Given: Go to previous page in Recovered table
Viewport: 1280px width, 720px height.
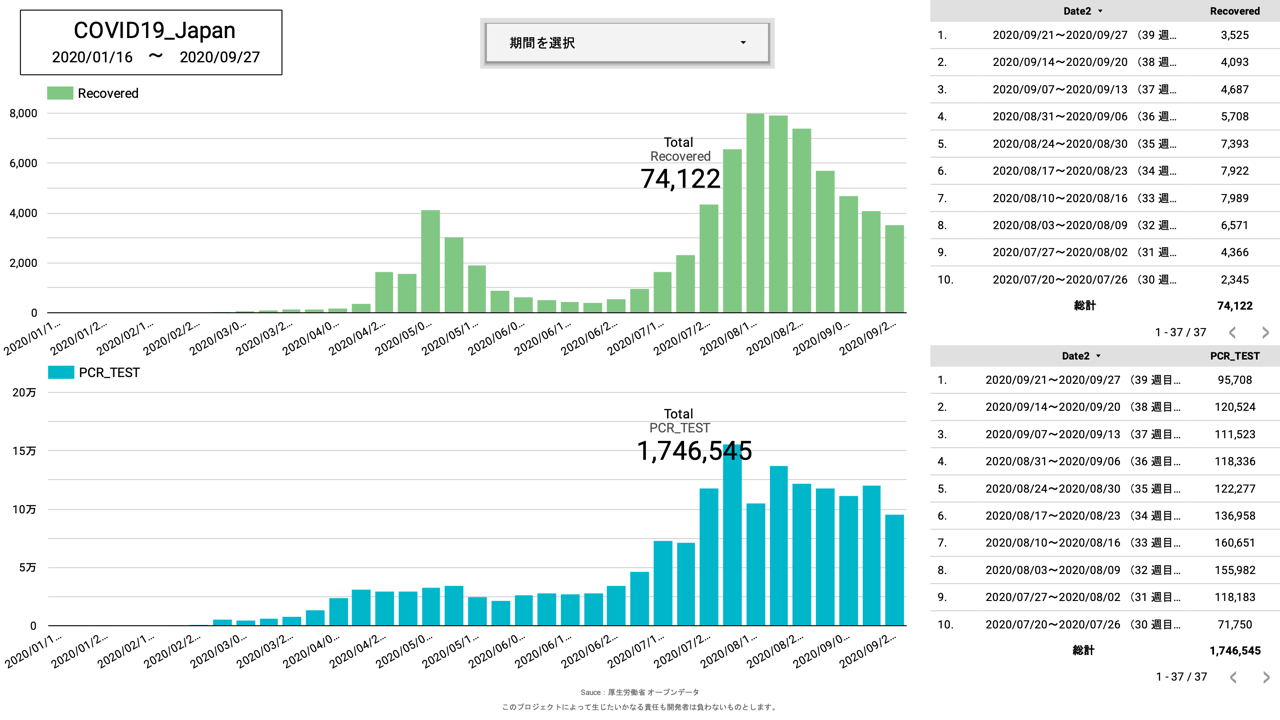Looking at the screenshot, I should [1232, 332].
